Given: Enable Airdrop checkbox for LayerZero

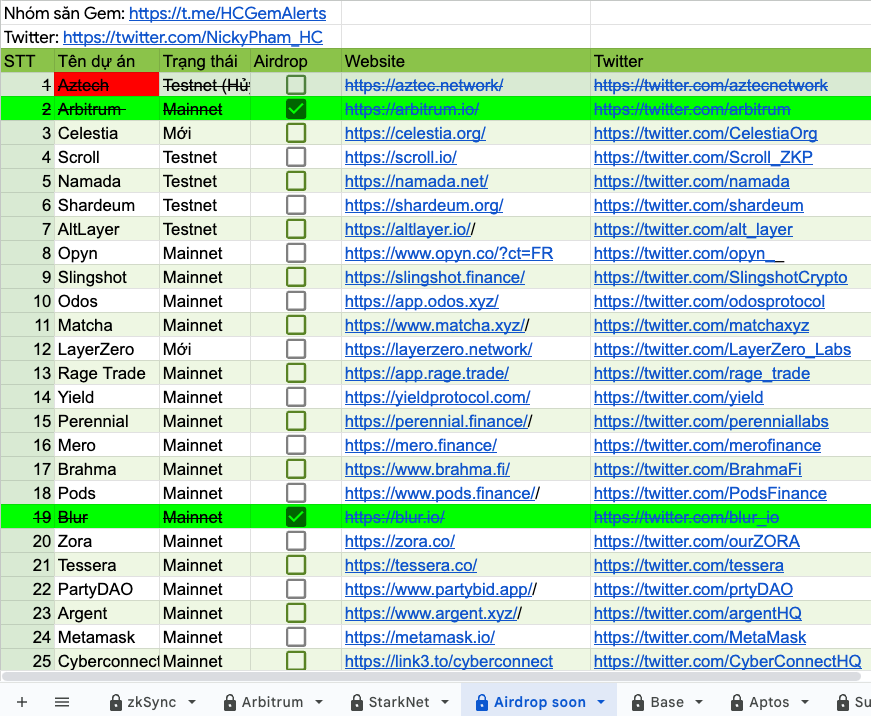Looking at the screenshot, I should (296, 349).
